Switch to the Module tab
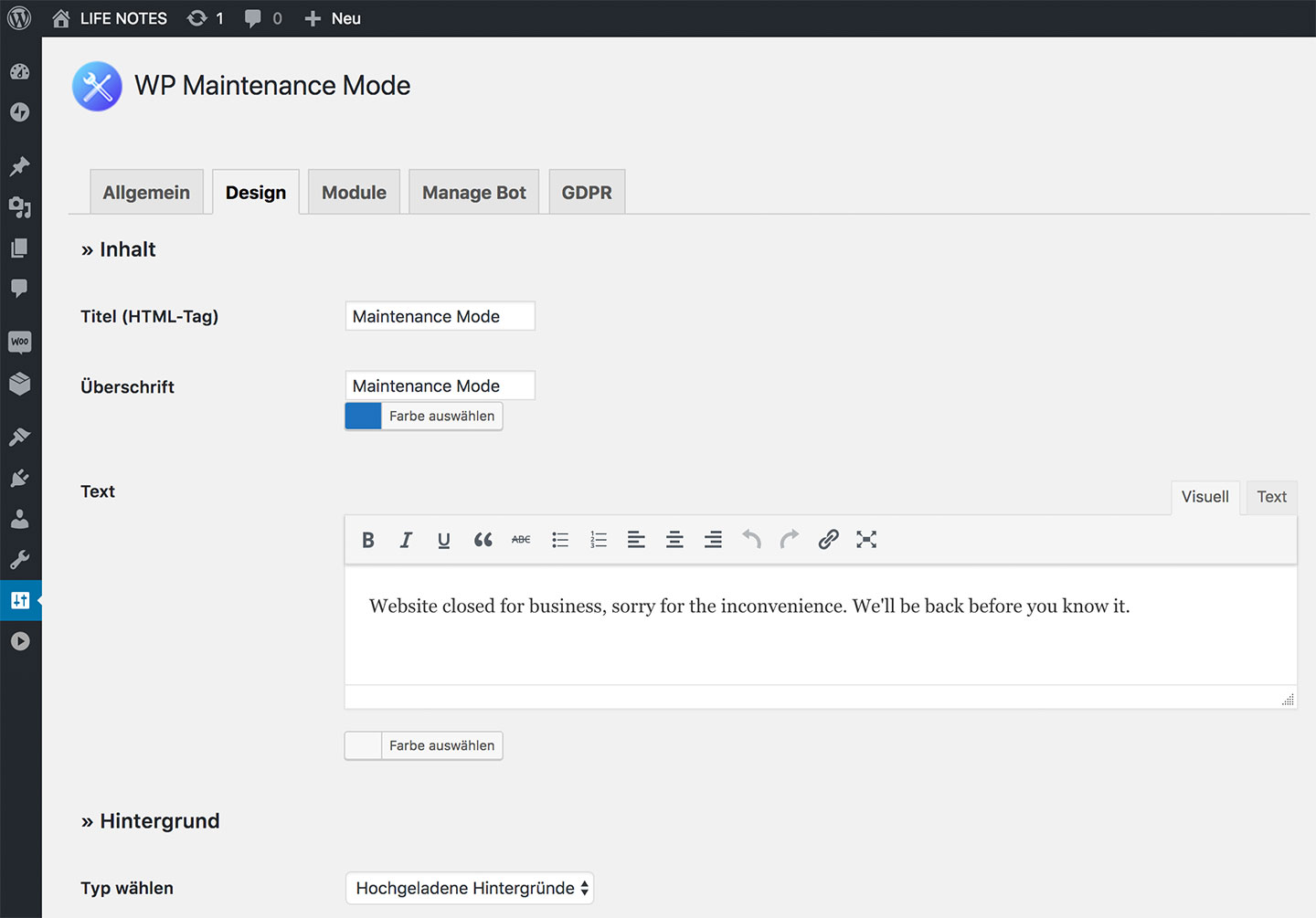This screenshot has height=918, width=1316. (354, 192)
